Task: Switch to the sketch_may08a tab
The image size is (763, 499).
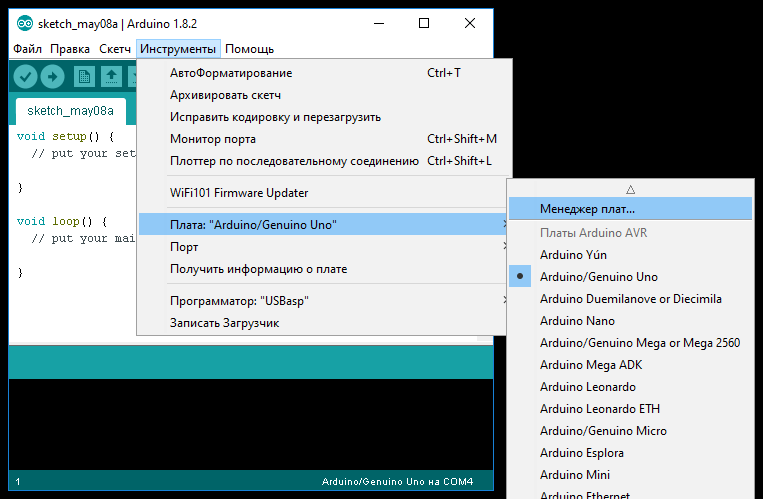Action: click(x=71, y=111)
